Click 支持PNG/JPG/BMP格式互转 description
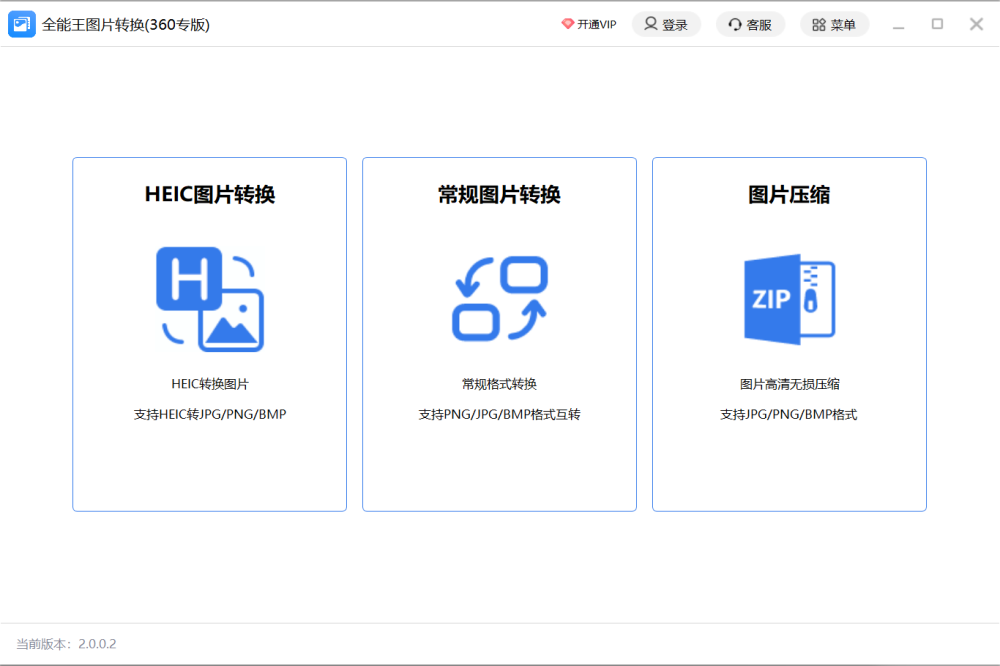 point(499,414)
